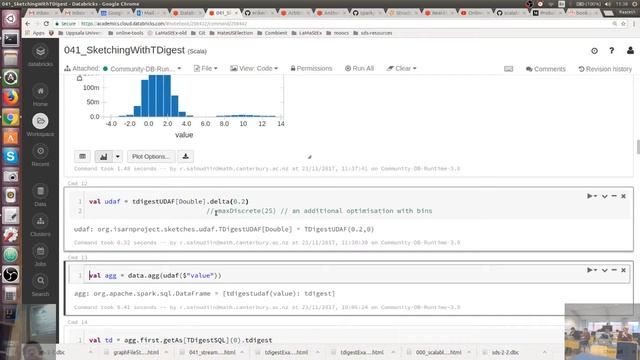Viewport: 640px width, 360px height.
Task: Open run options for val agg cell
Action: pos(592,270)
